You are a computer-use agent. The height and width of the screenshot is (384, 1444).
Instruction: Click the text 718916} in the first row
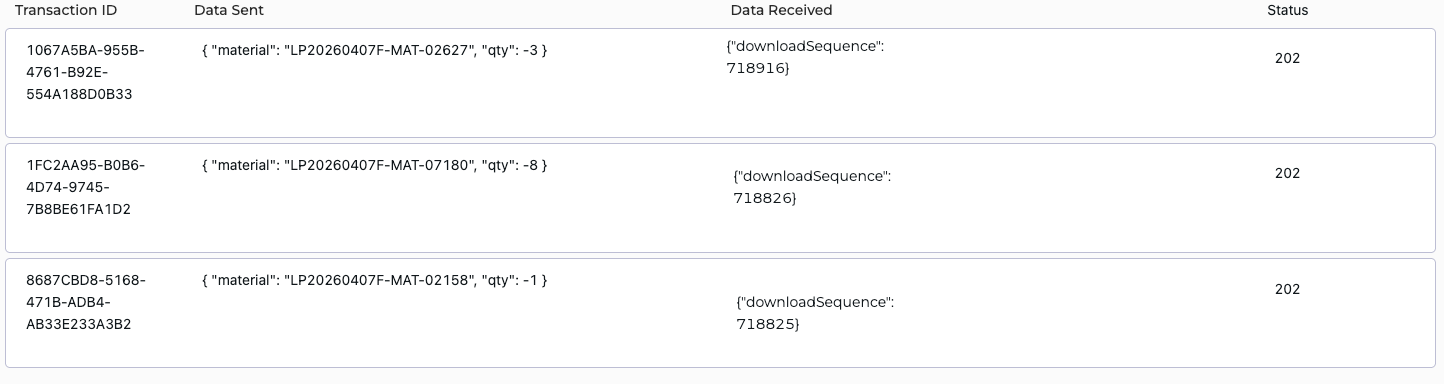click(x=758, y=68)
